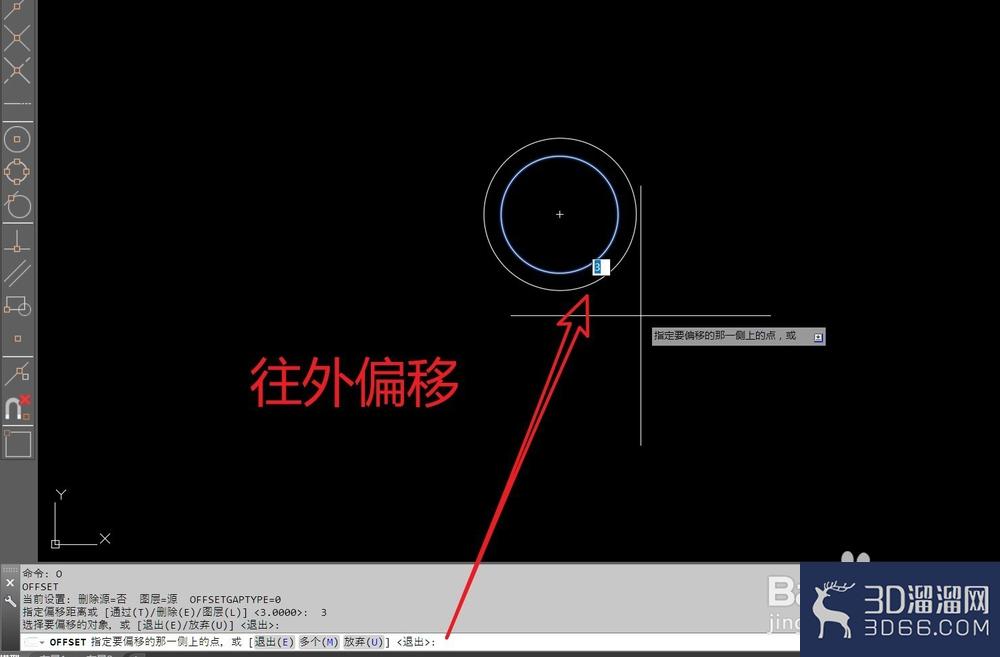Image resolution: width=1000 pixels, height=657 pixels.
Task: Expand options arrow on dynamic prompt tooltip
Action: tap(818, 337)
